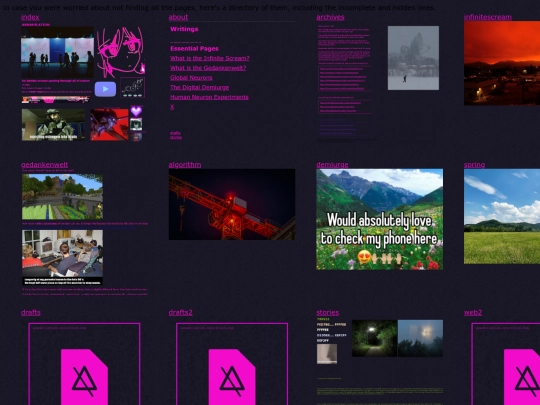Image resolution: width=540 pixels, height=405 pixels.
Task: Click the LAN party computer room photo
Action: (x=62, y=257)
